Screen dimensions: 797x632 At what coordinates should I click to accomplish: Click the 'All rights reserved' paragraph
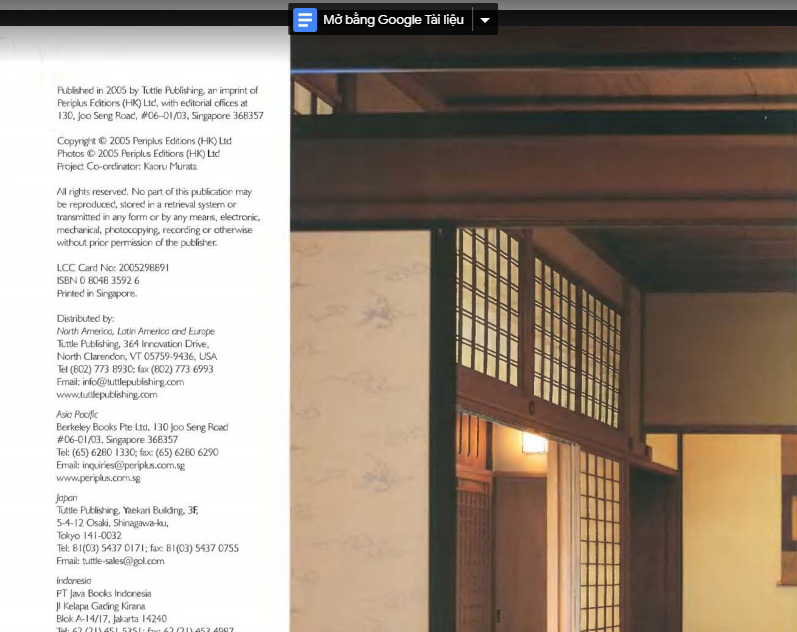[158, 216]
